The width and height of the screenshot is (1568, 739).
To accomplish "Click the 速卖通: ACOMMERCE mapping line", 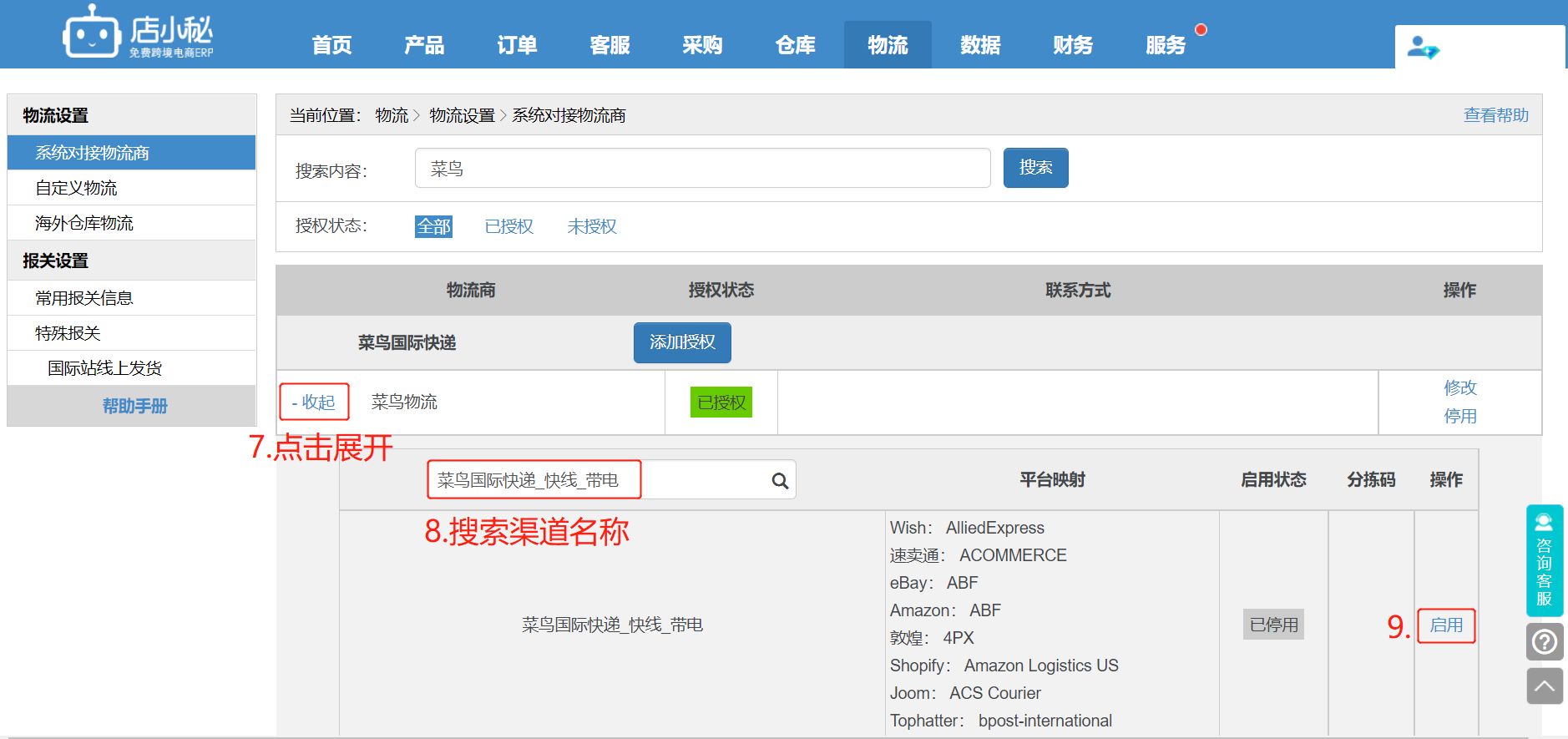I will click(978, 555).
